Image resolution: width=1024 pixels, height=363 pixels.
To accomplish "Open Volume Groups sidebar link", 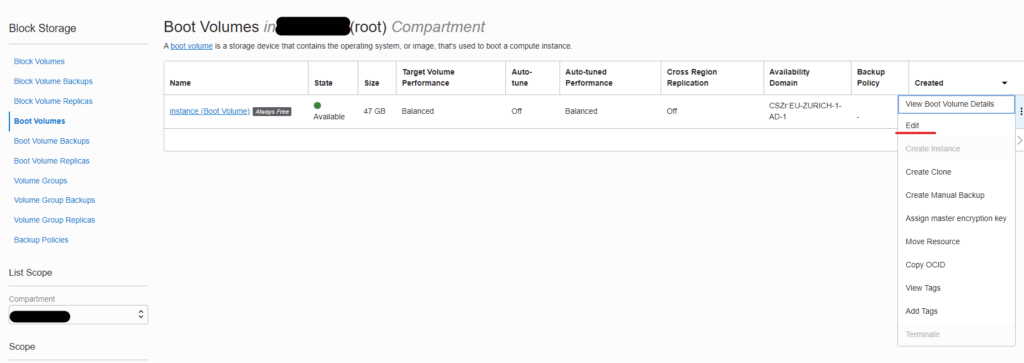I will tap(40, 181).
